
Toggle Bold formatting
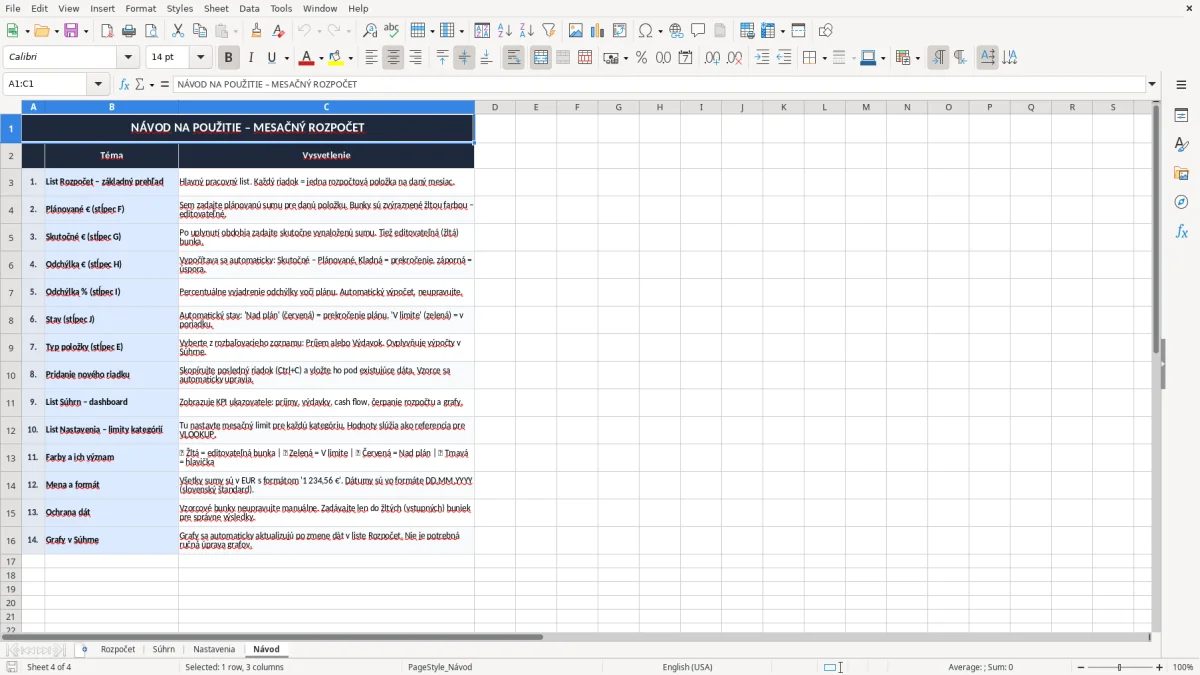[228, 58]
